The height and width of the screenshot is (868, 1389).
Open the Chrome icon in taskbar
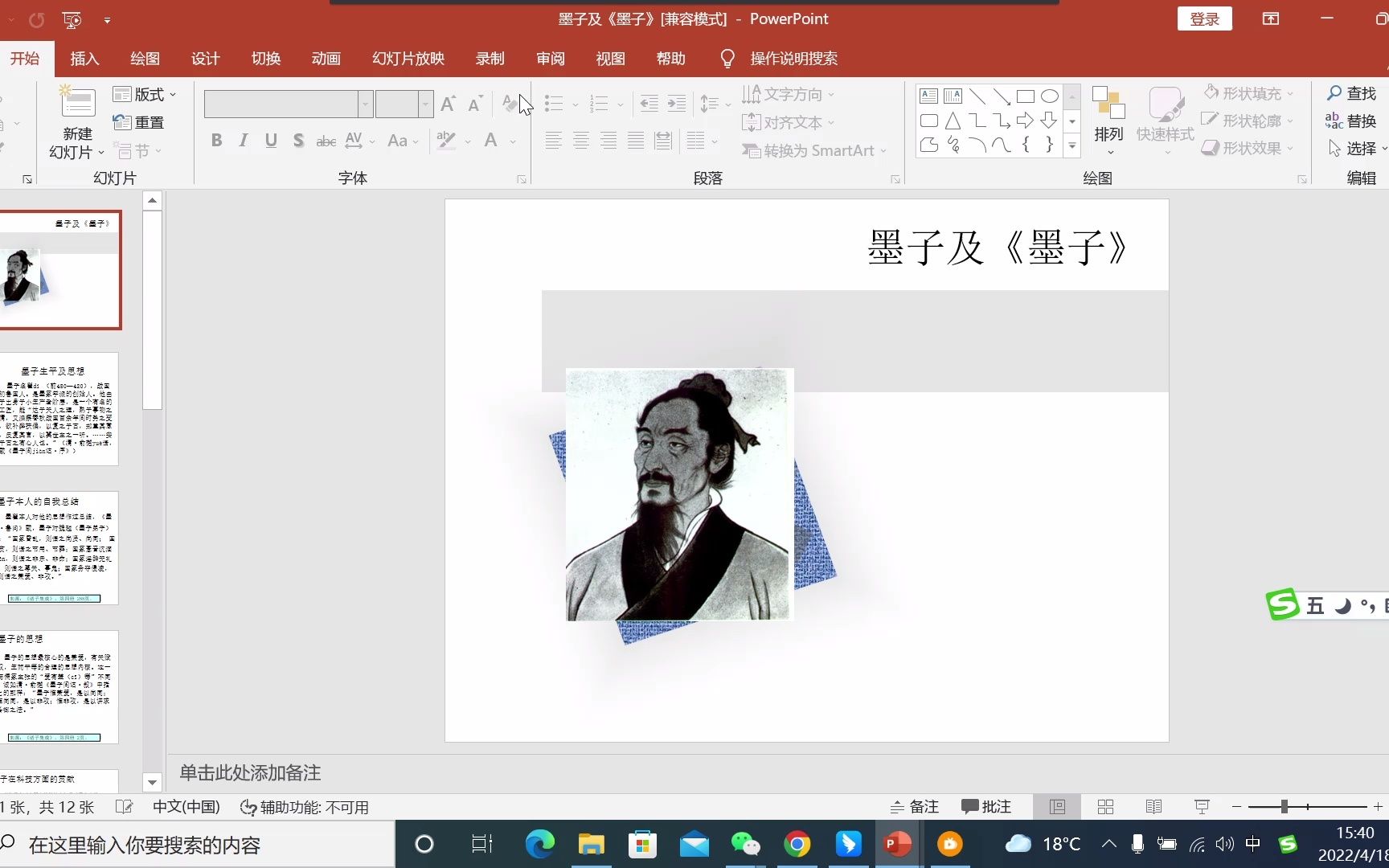click(797, 844)
